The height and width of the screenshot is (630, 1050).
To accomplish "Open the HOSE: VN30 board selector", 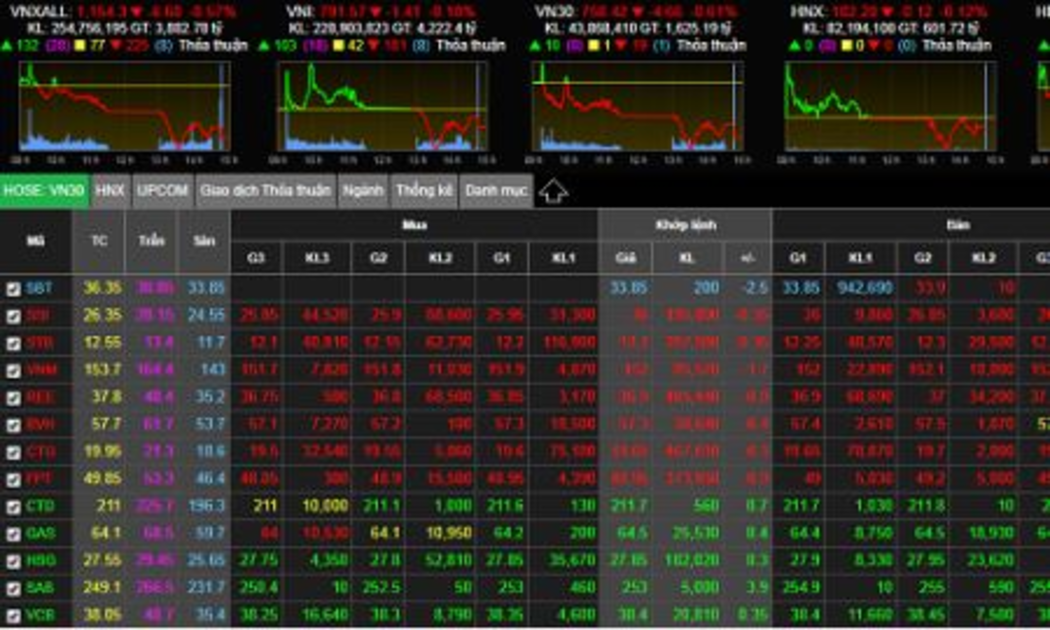I will (44, 190).
